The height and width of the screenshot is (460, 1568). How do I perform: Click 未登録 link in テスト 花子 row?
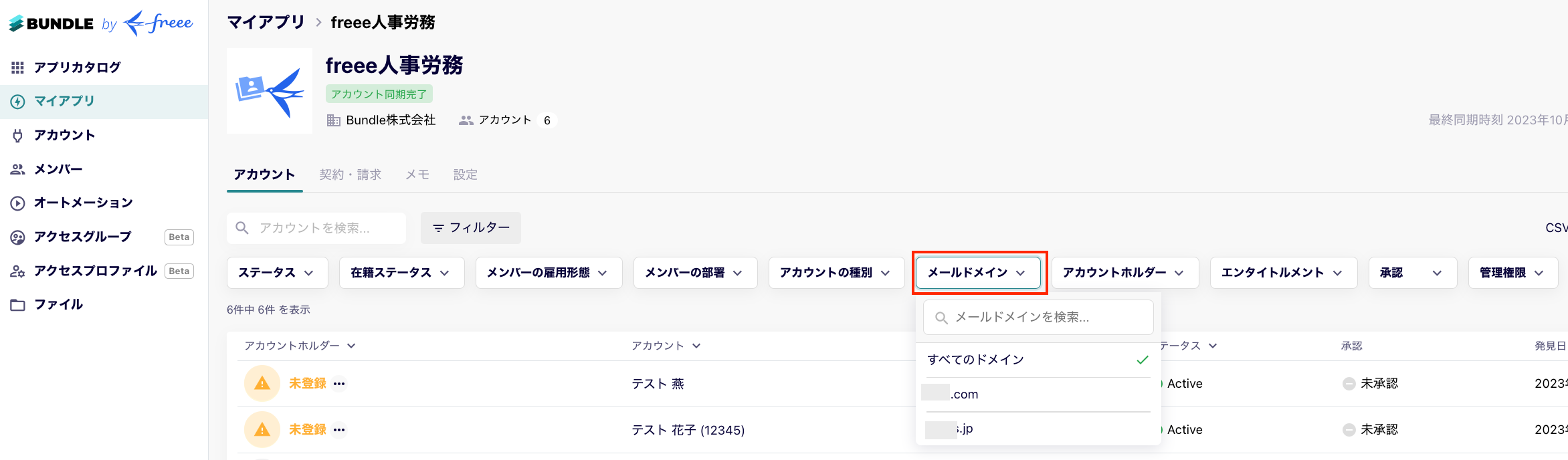point(308,429)
